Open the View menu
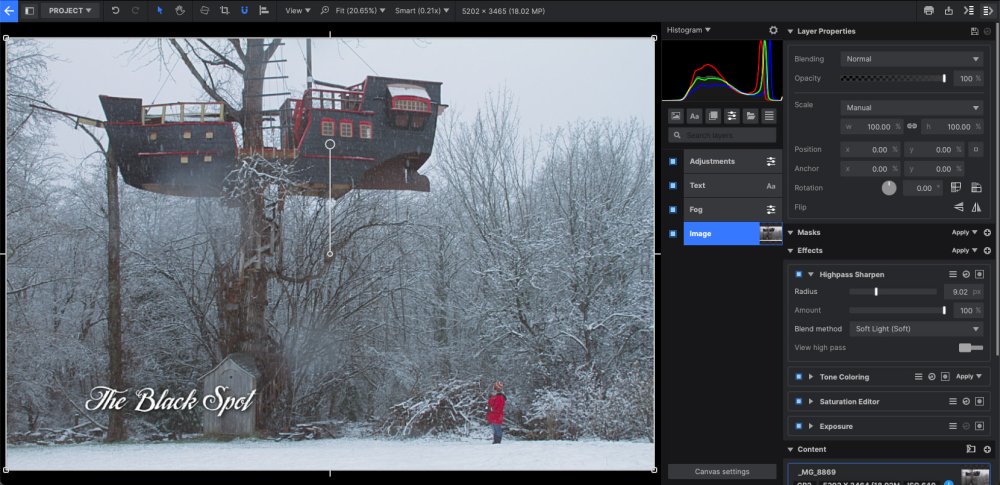1000x485 pixels. click(296, 10)
